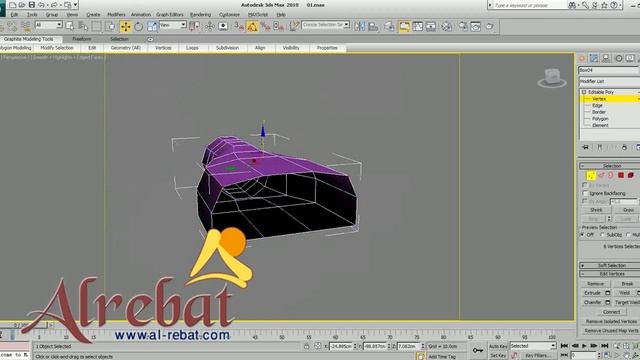Toggle the Graphite Modeling Tools ribbon icon
The image size is (640, 360).
tap(404, 27)
